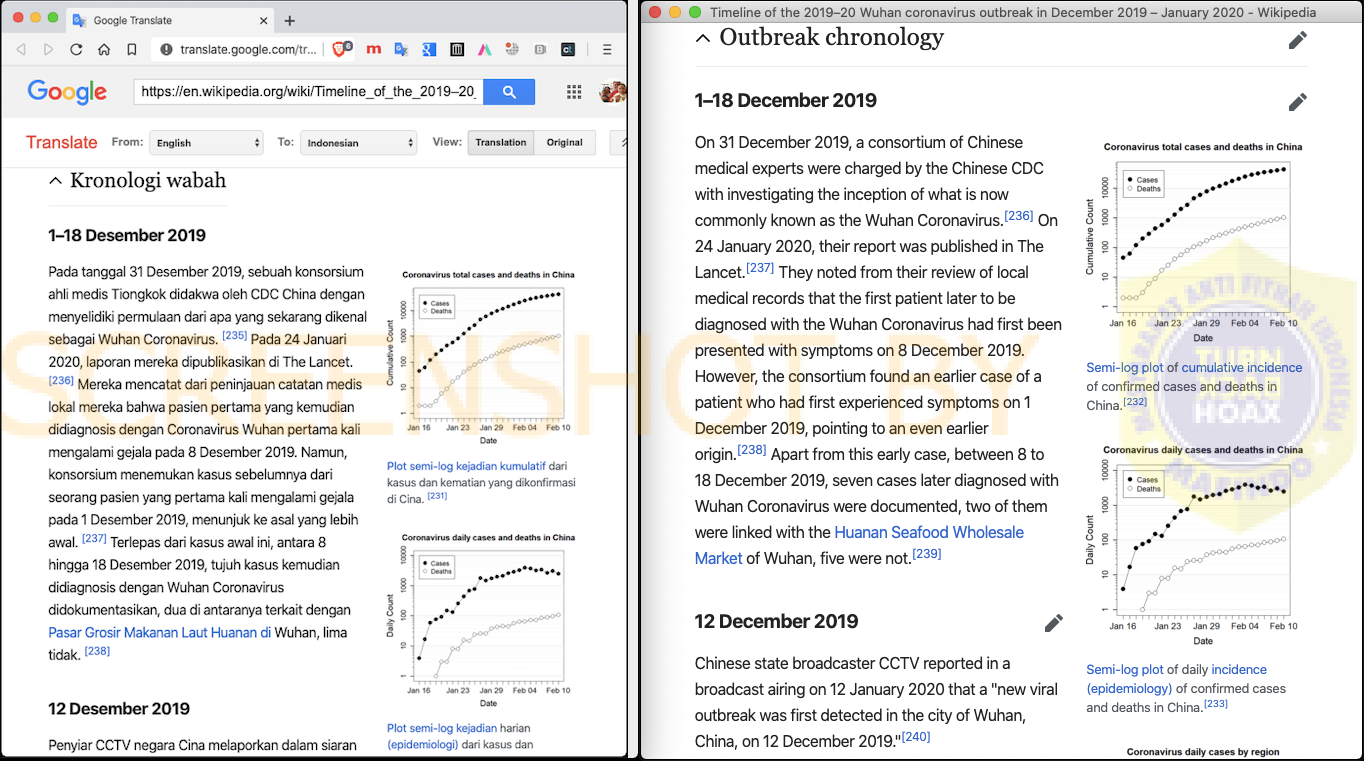Viewport: 1364px width, 761px height.
Task: Open citation [237] after 'Lancet.' in Wikipedia
Action: pos(760,268)
